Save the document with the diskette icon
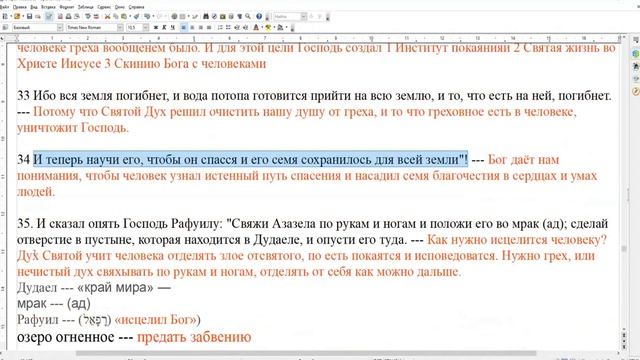Viewport: 640px width, 360px height. pos(29,16)
